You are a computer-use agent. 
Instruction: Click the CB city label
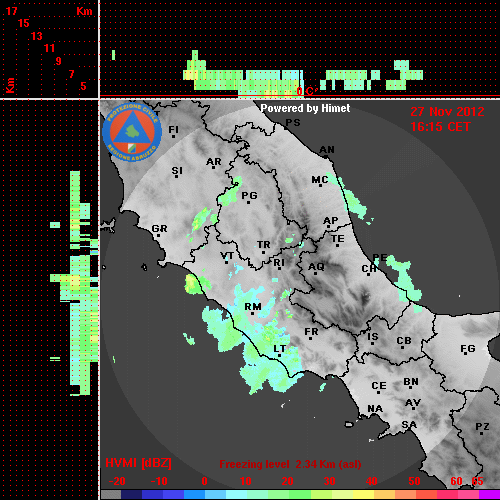click(x=404, y=341)
